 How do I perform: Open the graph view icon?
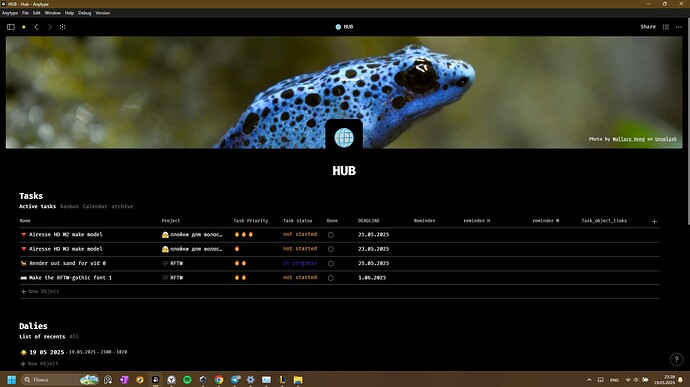tap(62, 27)
